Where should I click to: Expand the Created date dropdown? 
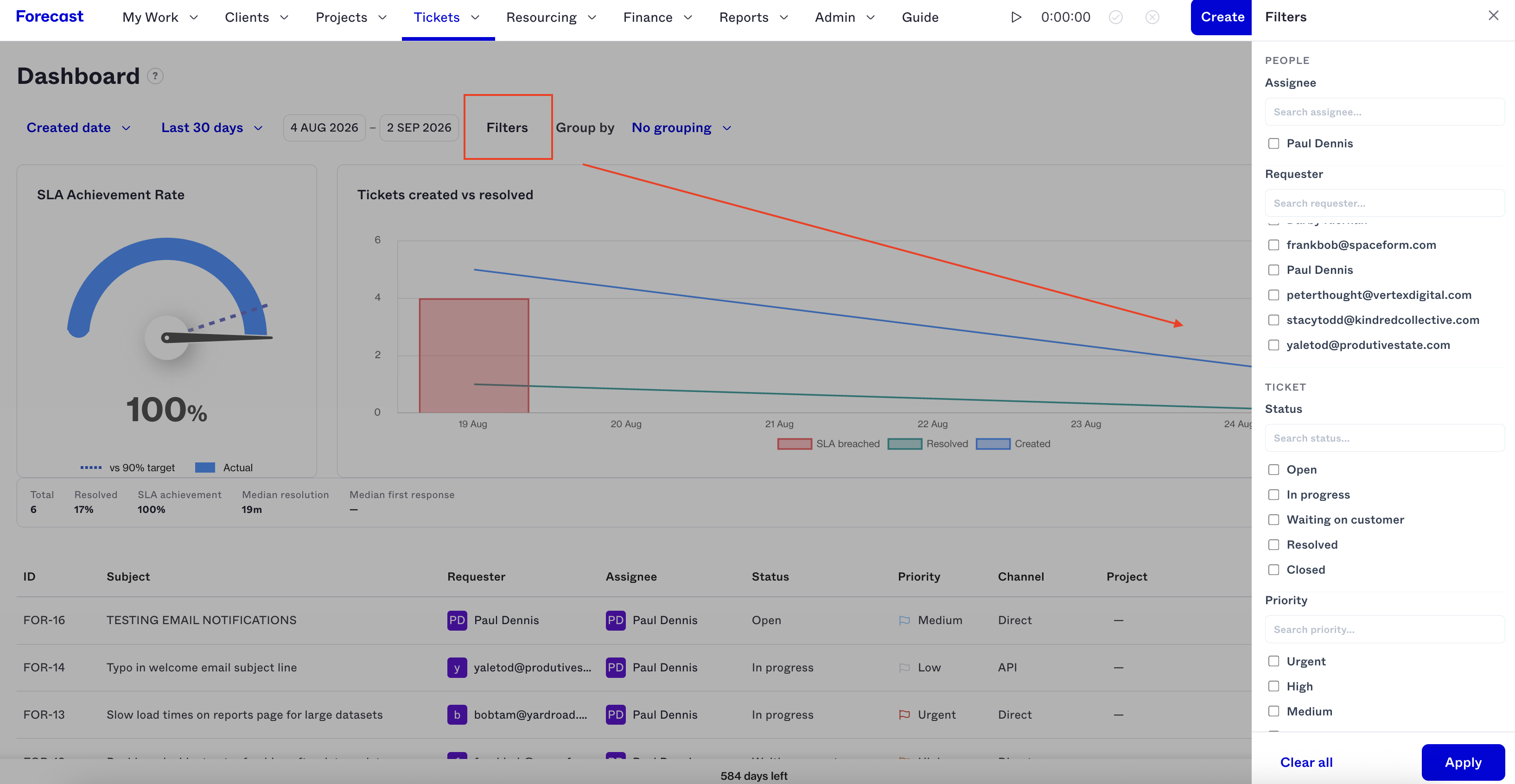click(x=78, y=127)
